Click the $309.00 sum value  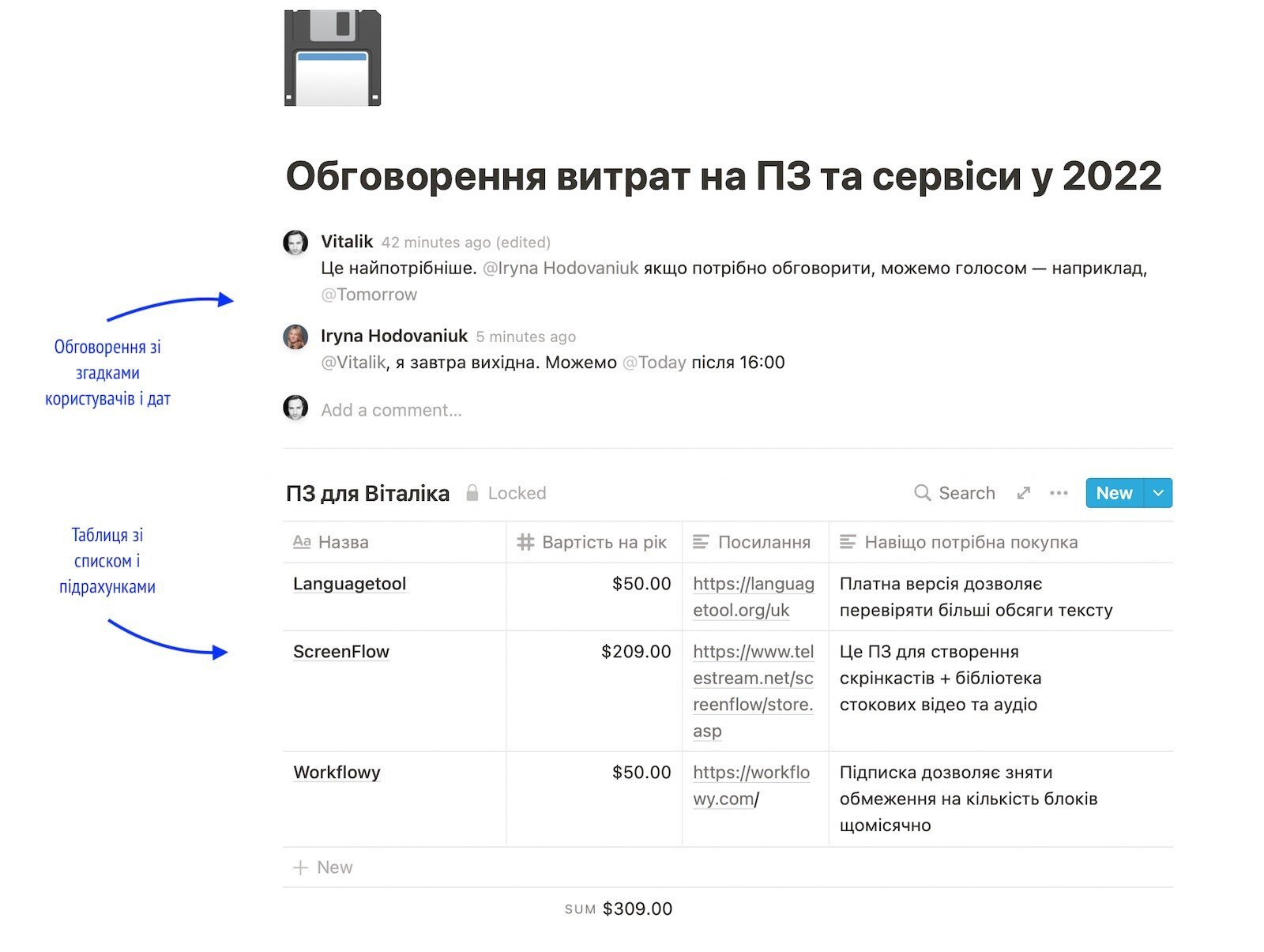click(x=637, y=909)
